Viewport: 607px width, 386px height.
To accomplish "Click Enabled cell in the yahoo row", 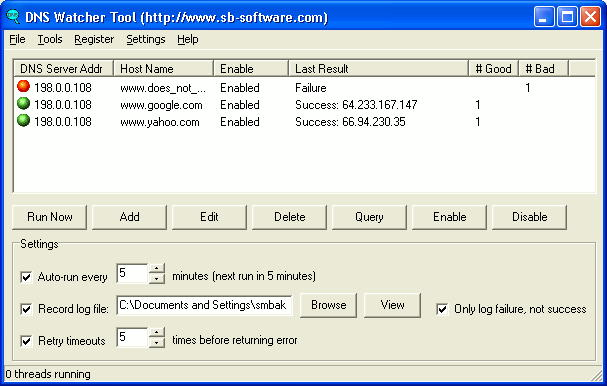I will point(240,122).
